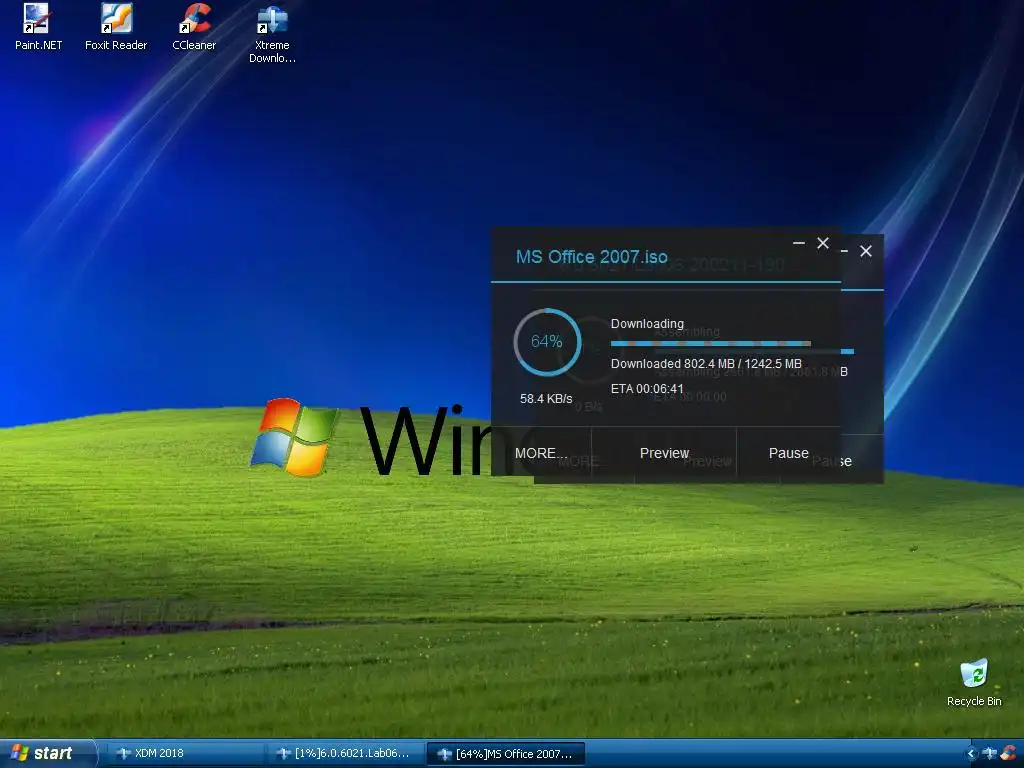
Task: Click MORE... in MS Office download window
Action: click(539, 453)
